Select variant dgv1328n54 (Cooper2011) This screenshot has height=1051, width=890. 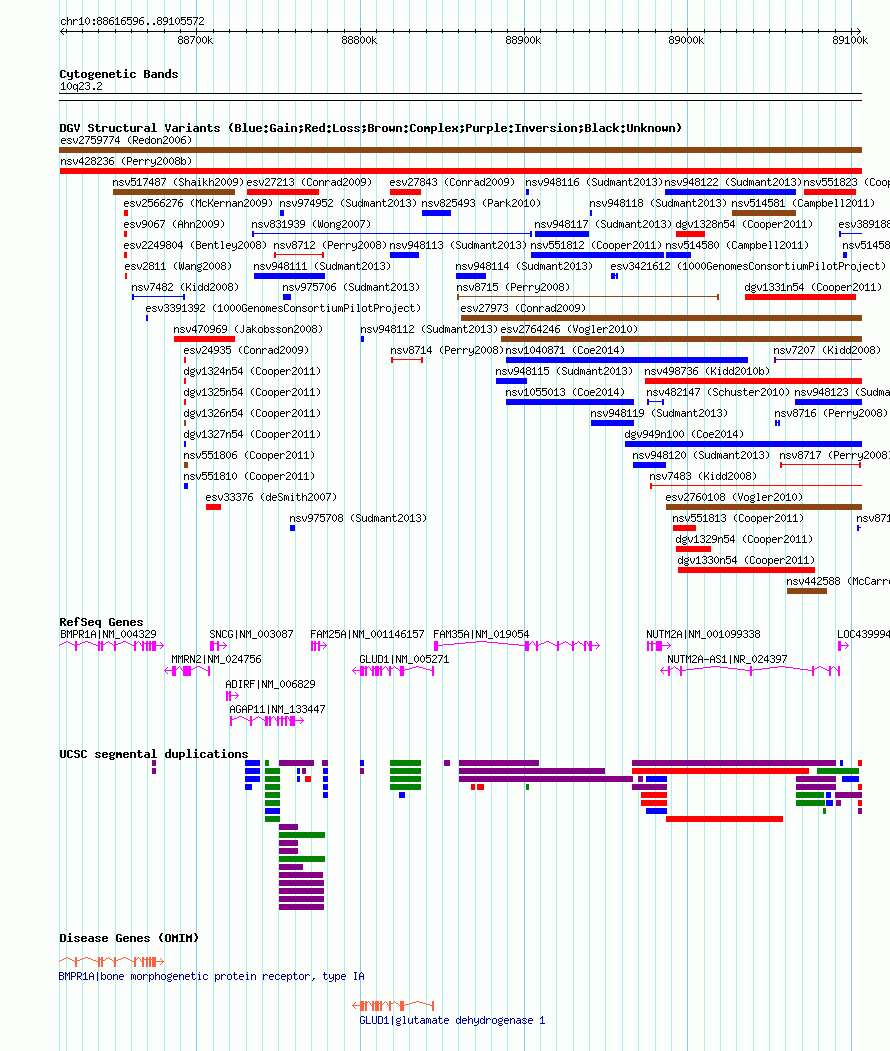pos(744,224)
